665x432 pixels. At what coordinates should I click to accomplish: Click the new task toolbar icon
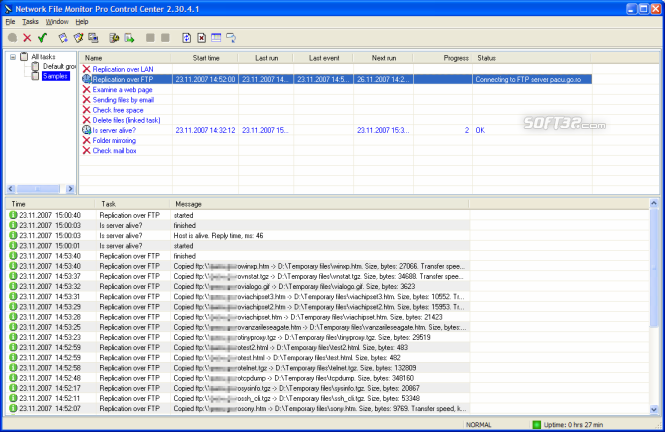pyautogui.click(x=63, y=38)
